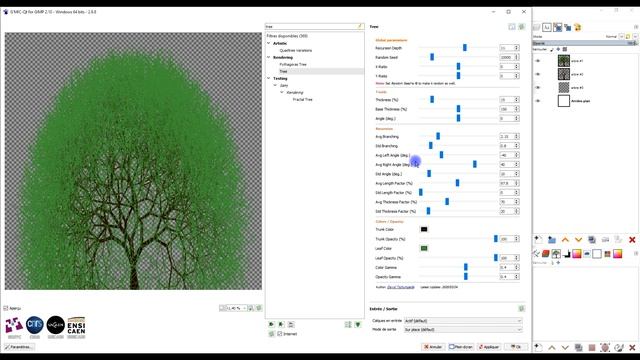The width and height of the screenshot is (640, 360).
Task: Click the green selection mode icon below filter list
Action: pos(358,324)
